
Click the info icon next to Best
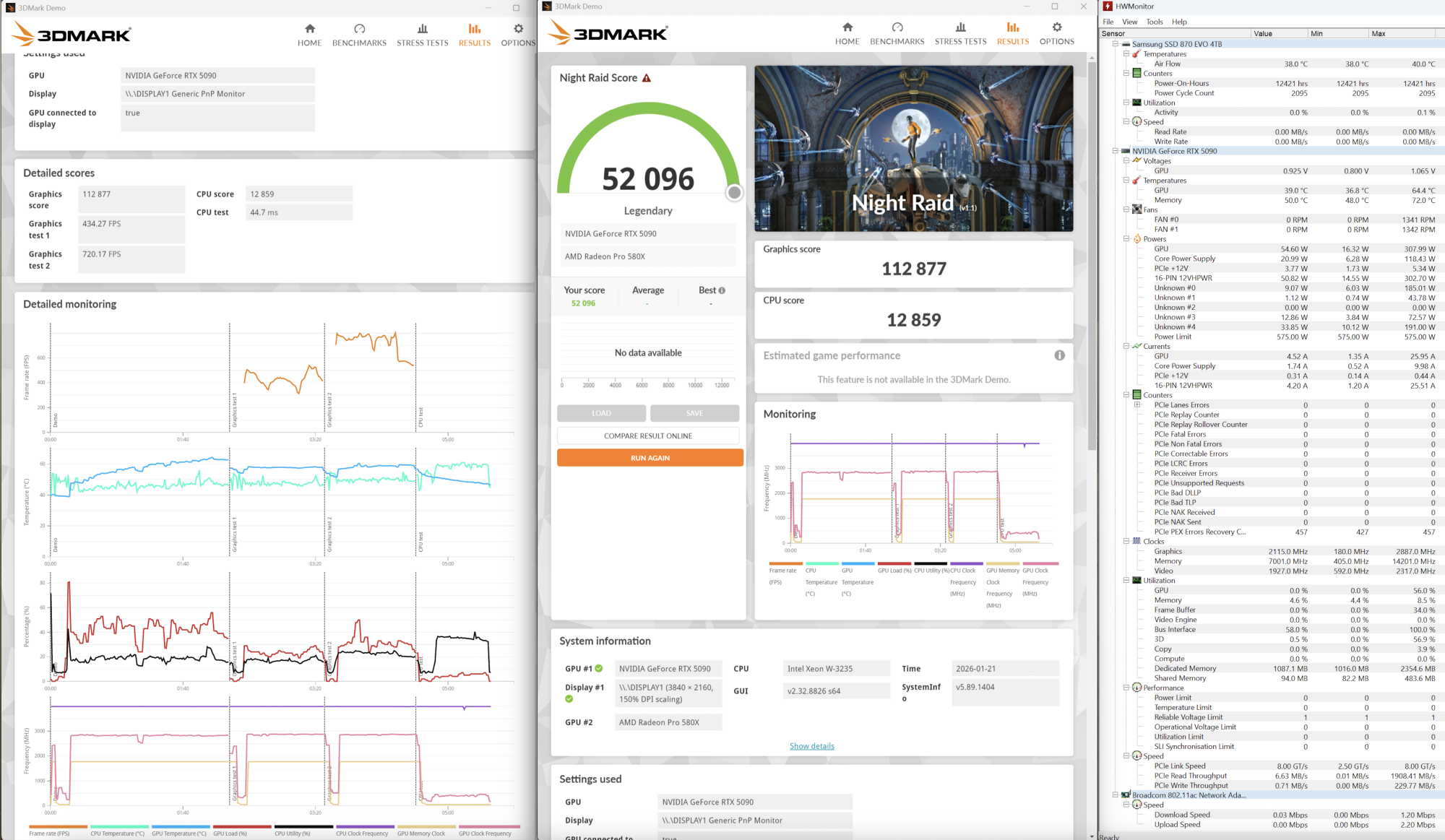[722, 290]
